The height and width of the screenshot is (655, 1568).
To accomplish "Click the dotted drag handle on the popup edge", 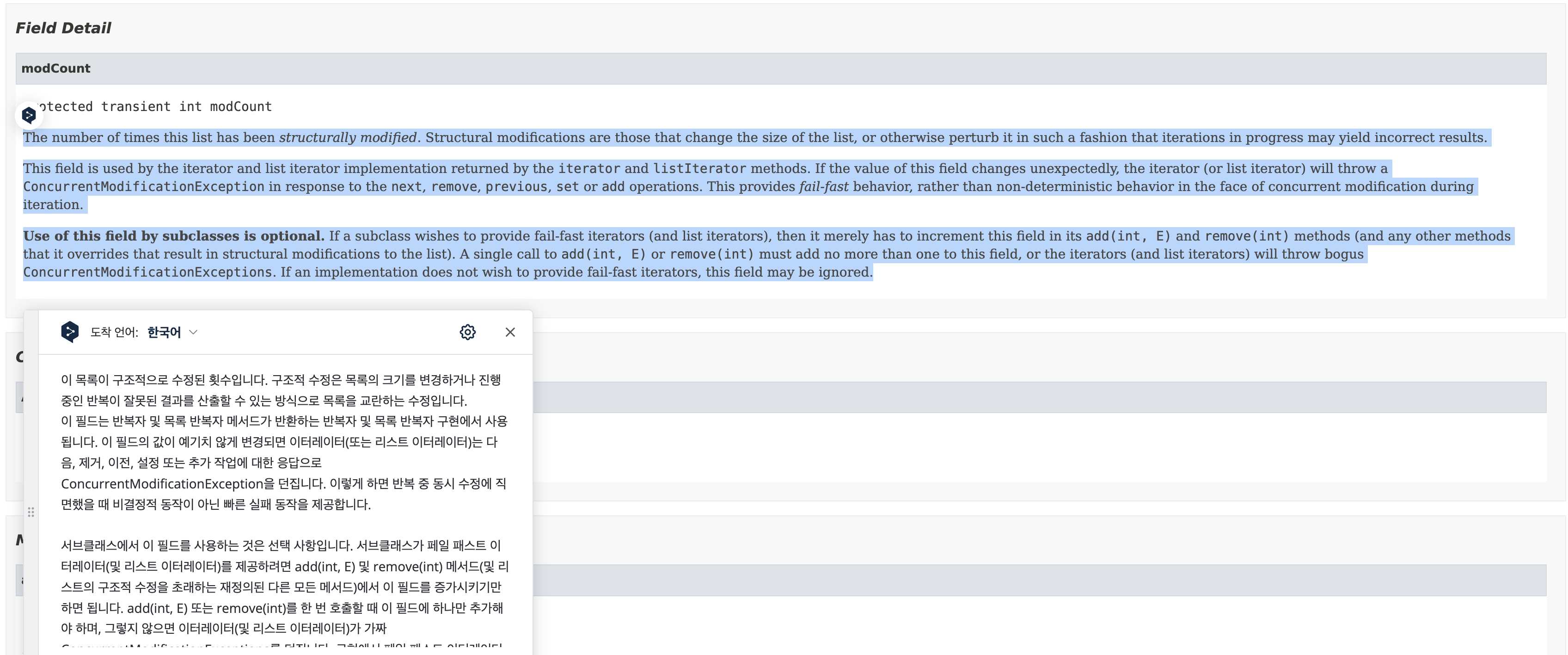I will tap(31, 512).
